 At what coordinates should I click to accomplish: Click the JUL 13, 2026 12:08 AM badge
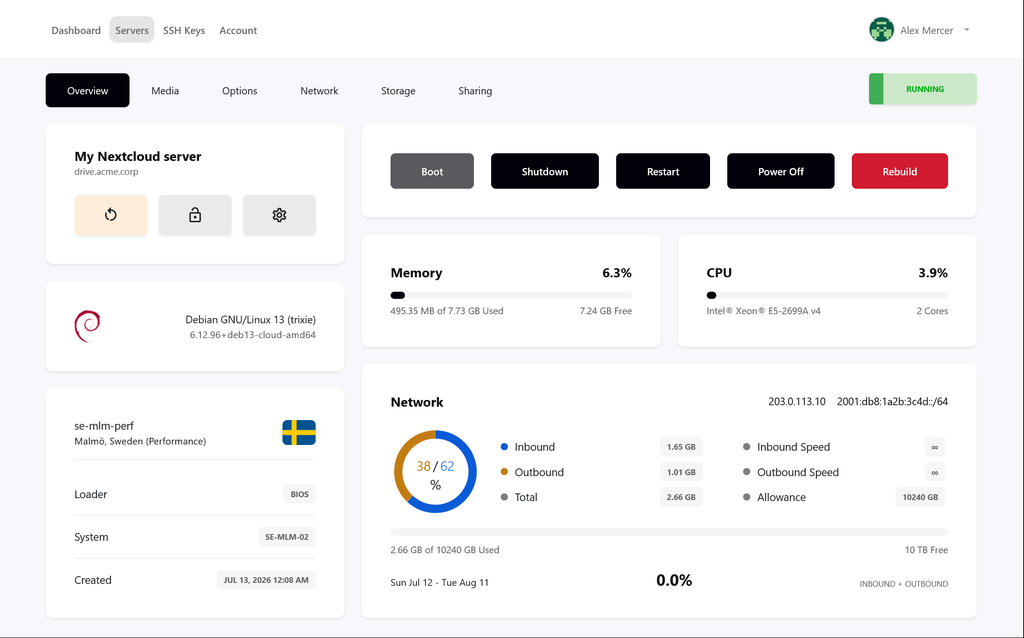(x=266, y=580)
